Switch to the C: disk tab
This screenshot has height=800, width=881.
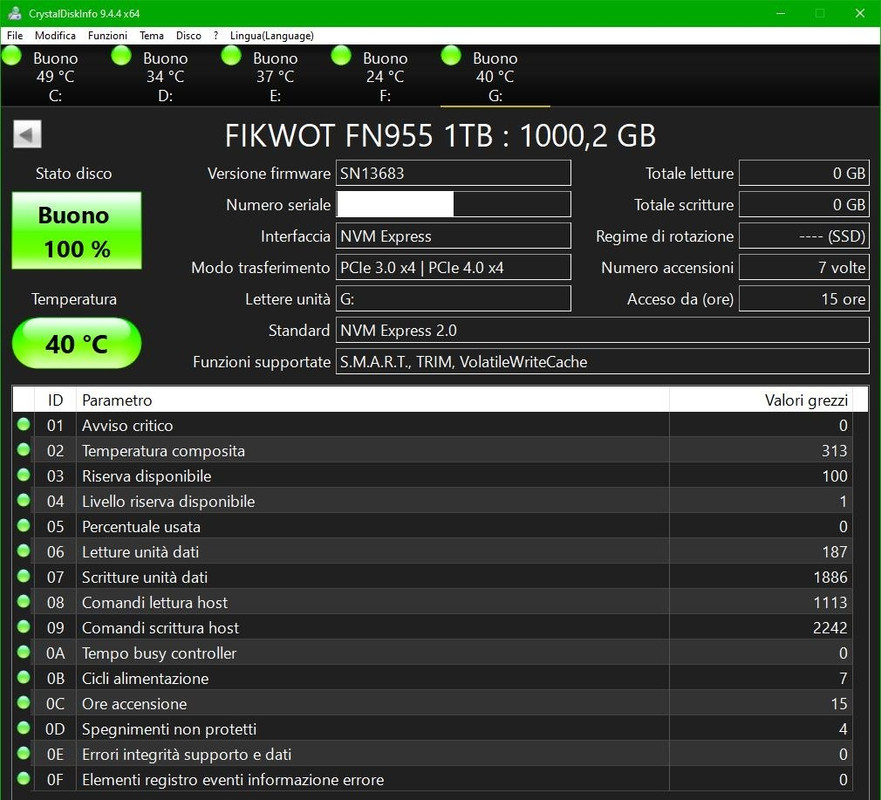coord(55,76)
